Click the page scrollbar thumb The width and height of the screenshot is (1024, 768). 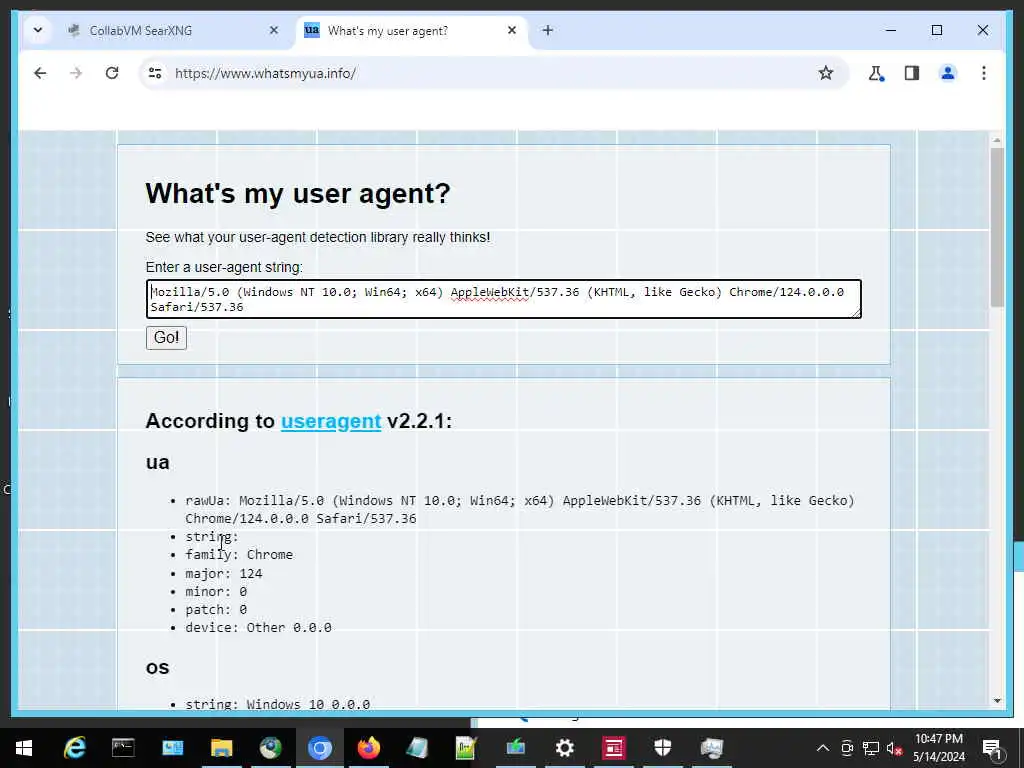[x=997, y=227]
